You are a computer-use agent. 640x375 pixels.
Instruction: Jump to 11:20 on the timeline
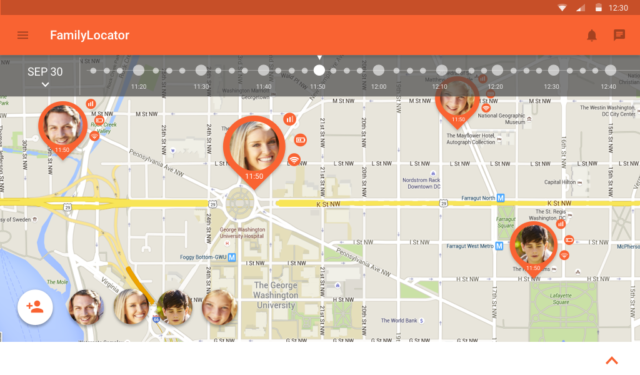[x=138, y=70]
